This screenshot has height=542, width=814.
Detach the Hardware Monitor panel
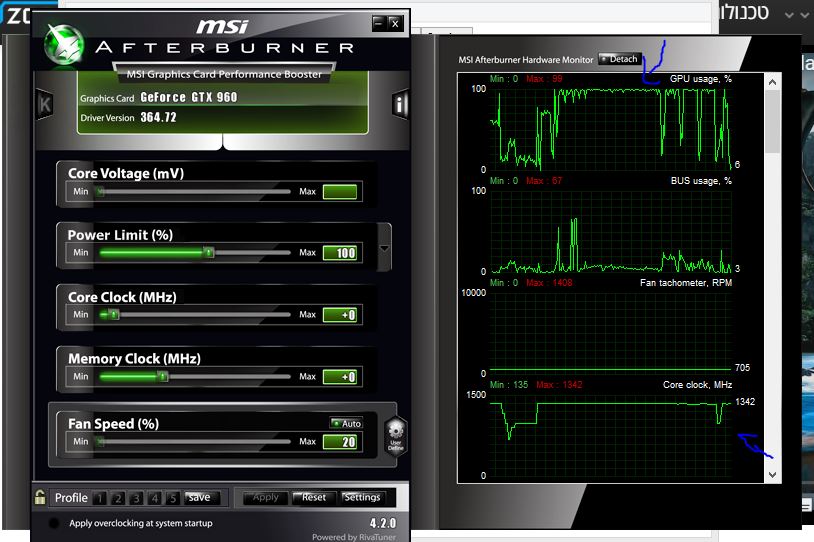620,59
